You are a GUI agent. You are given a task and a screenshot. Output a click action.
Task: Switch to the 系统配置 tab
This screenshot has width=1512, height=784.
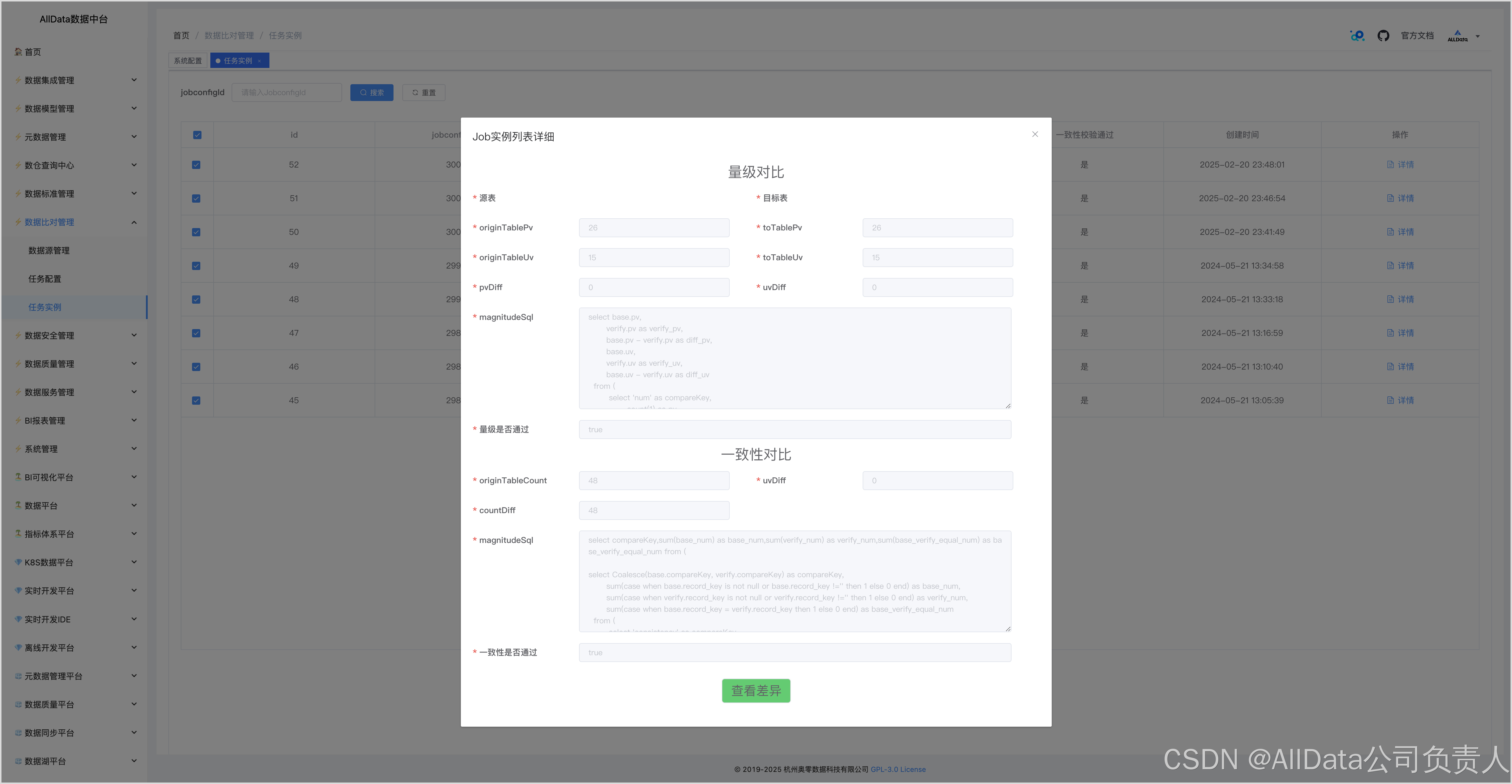point(188,61)
